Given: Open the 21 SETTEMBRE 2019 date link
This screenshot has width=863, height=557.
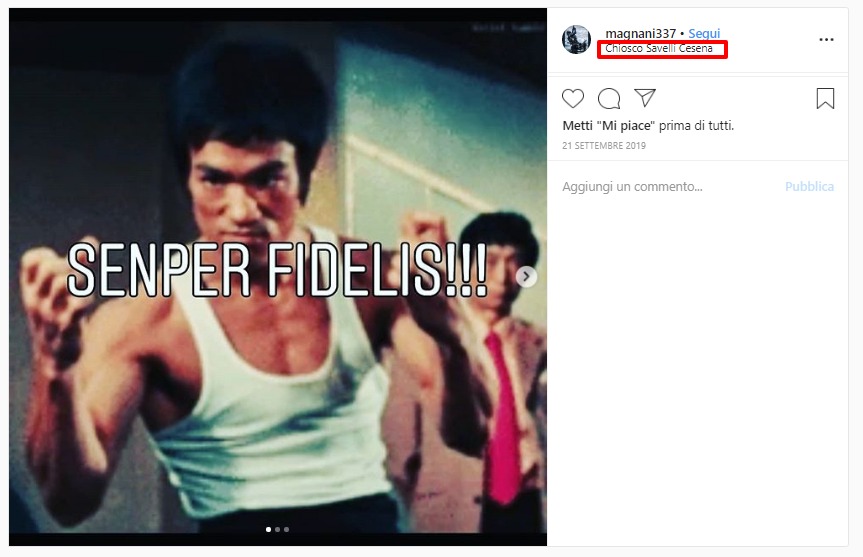Looking at the screenshot, I should [604, 146].
